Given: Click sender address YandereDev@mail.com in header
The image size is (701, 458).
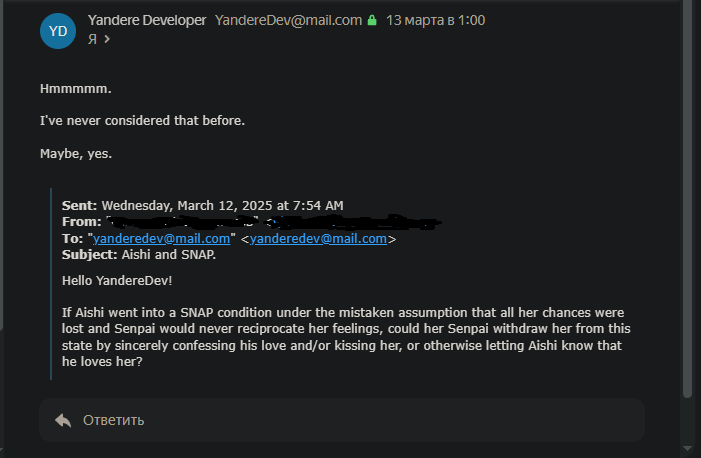Looking at the screenshot, I should [x=288, y=20].
